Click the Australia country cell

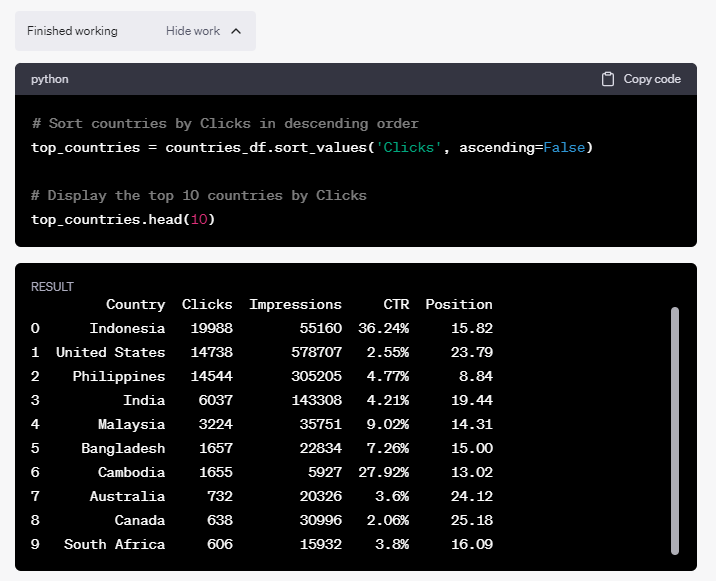[127, 496]
